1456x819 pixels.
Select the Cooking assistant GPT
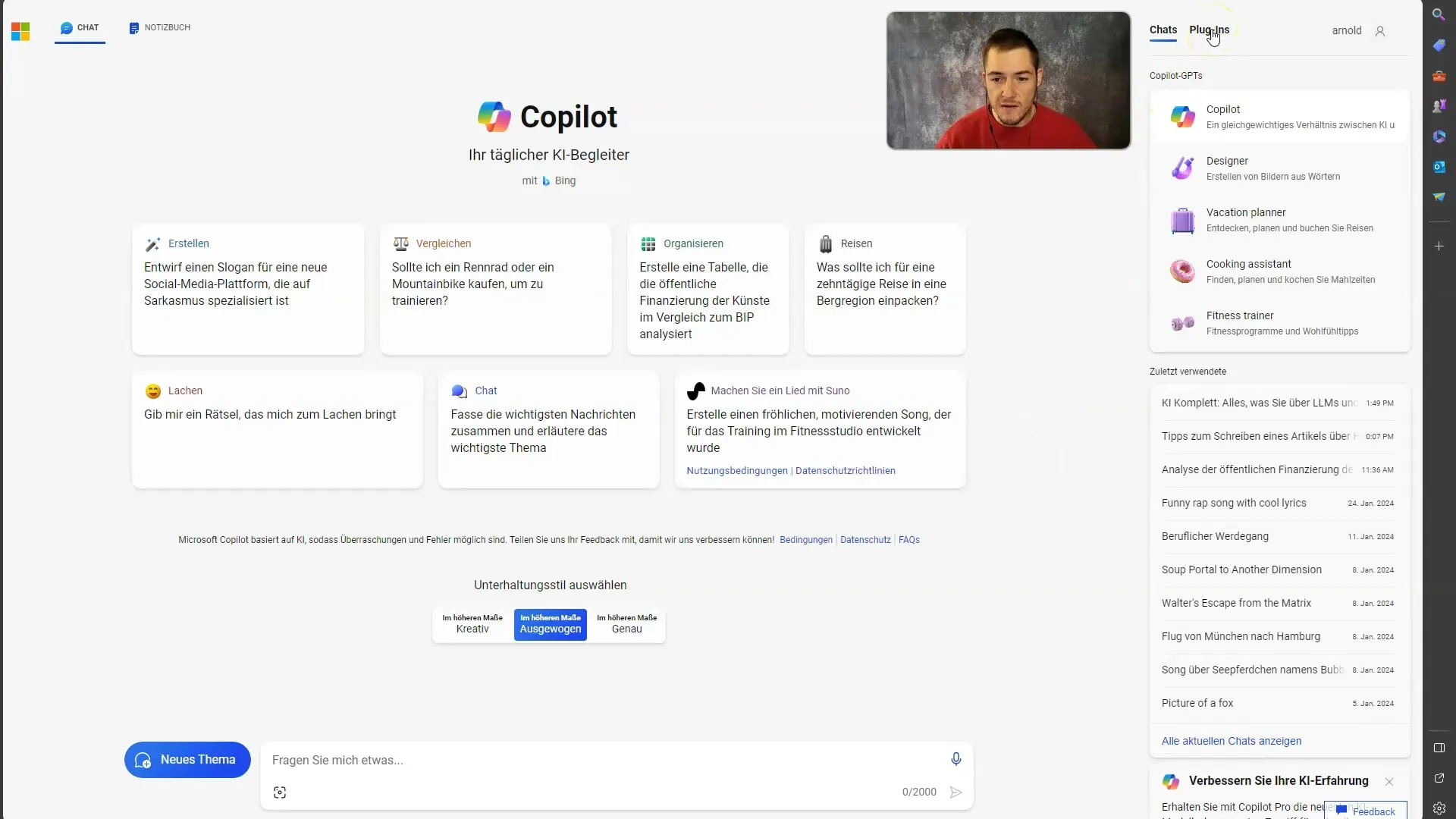point(1279,270)
